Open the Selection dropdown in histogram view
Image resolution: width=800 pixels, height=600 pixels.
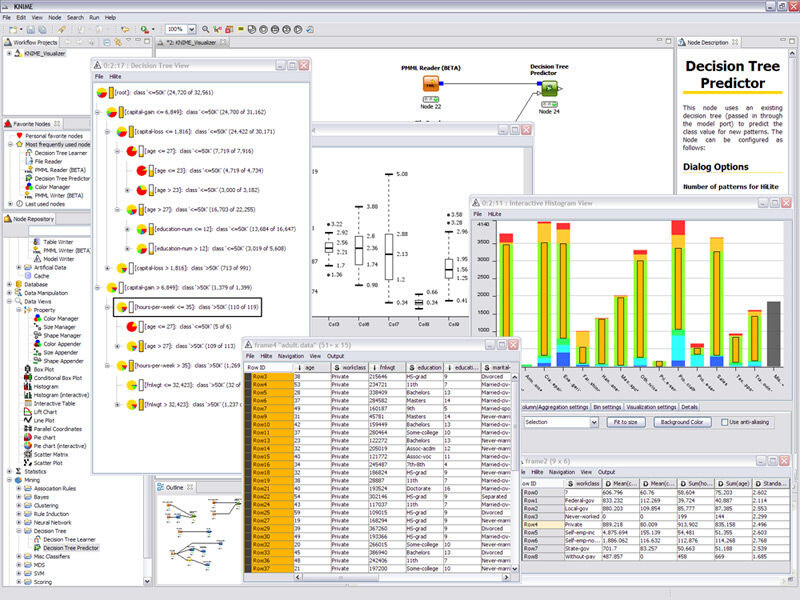(594, 422)
